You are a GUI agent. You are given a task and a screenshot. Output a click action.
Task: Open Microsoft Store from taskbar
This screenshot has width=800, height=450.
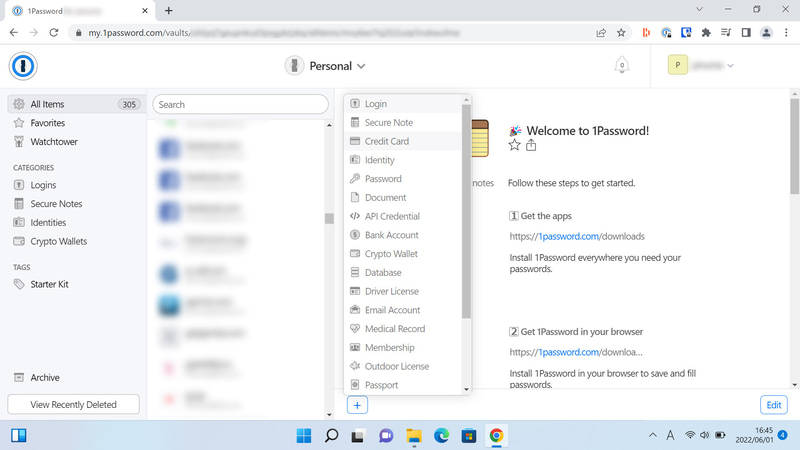click(x=469, y=436)
